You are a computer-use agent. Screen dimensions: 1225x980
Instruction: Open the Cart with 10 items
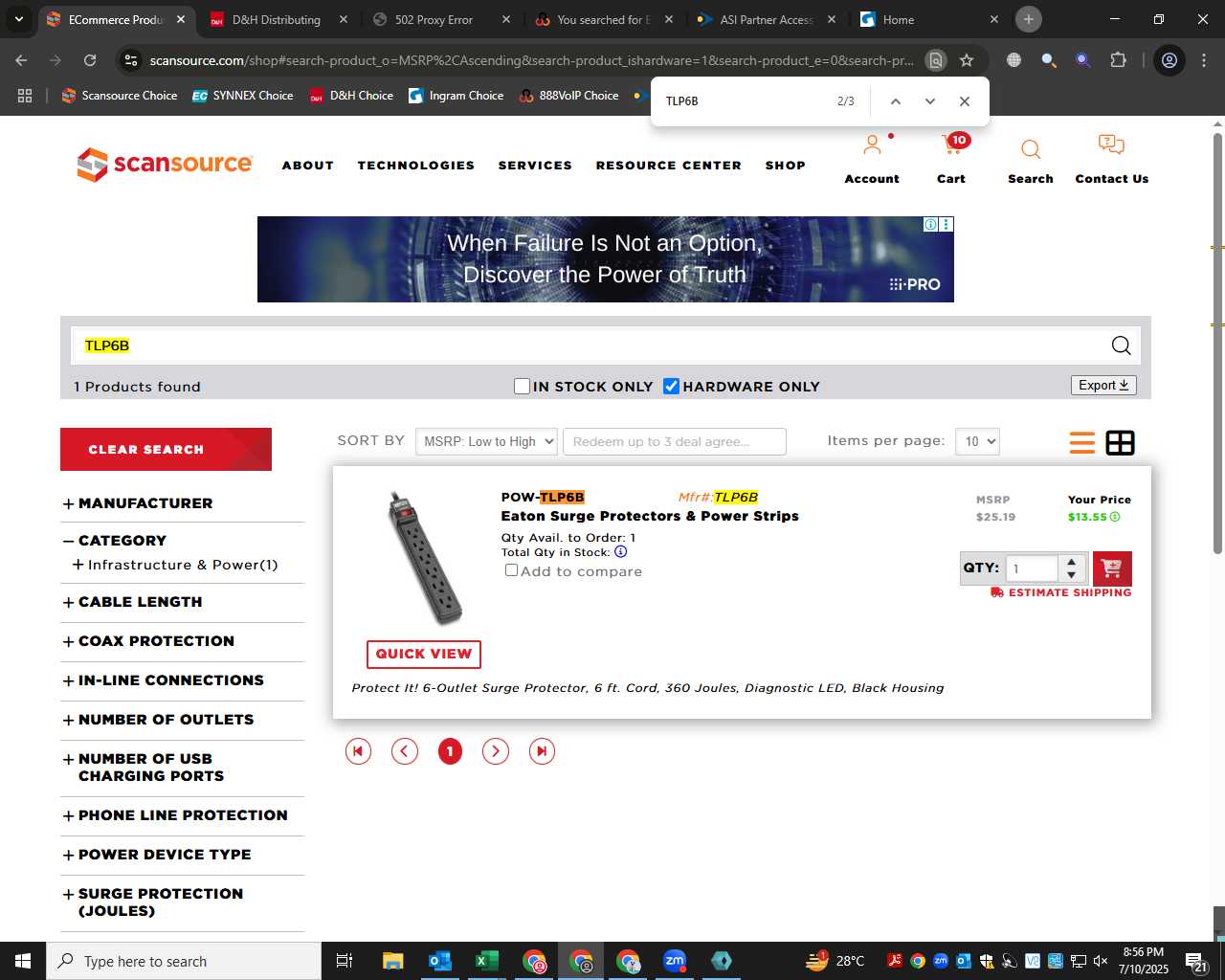(952, 145)
